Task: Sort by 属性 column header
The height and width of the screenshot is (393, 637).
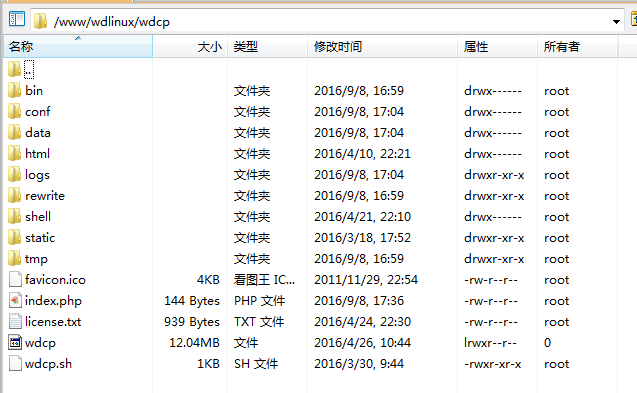Action: coord(497,46)
